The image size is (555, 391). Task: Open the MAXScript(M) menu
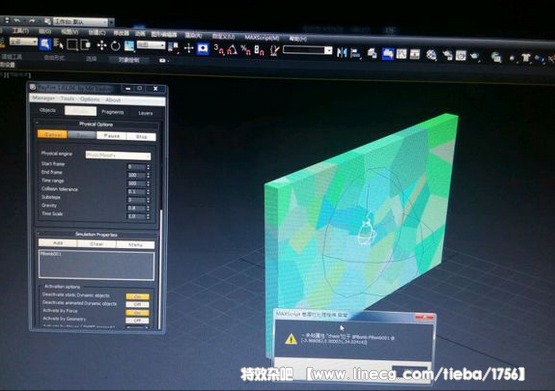coord(262,37)
